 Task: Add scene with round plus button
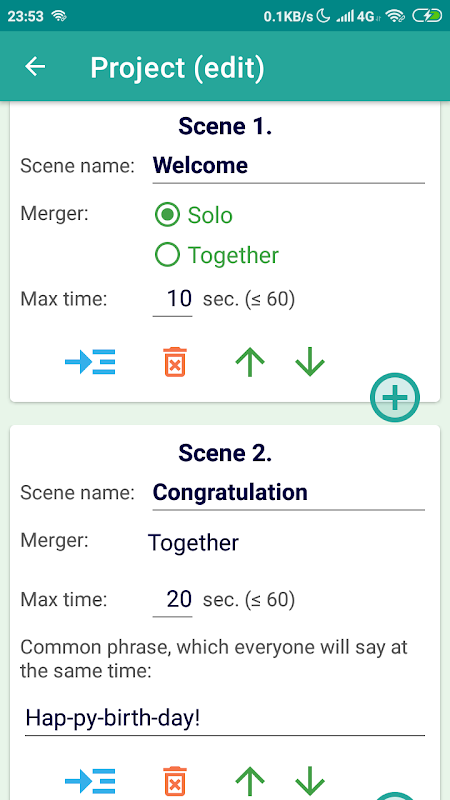coord(394,397)
